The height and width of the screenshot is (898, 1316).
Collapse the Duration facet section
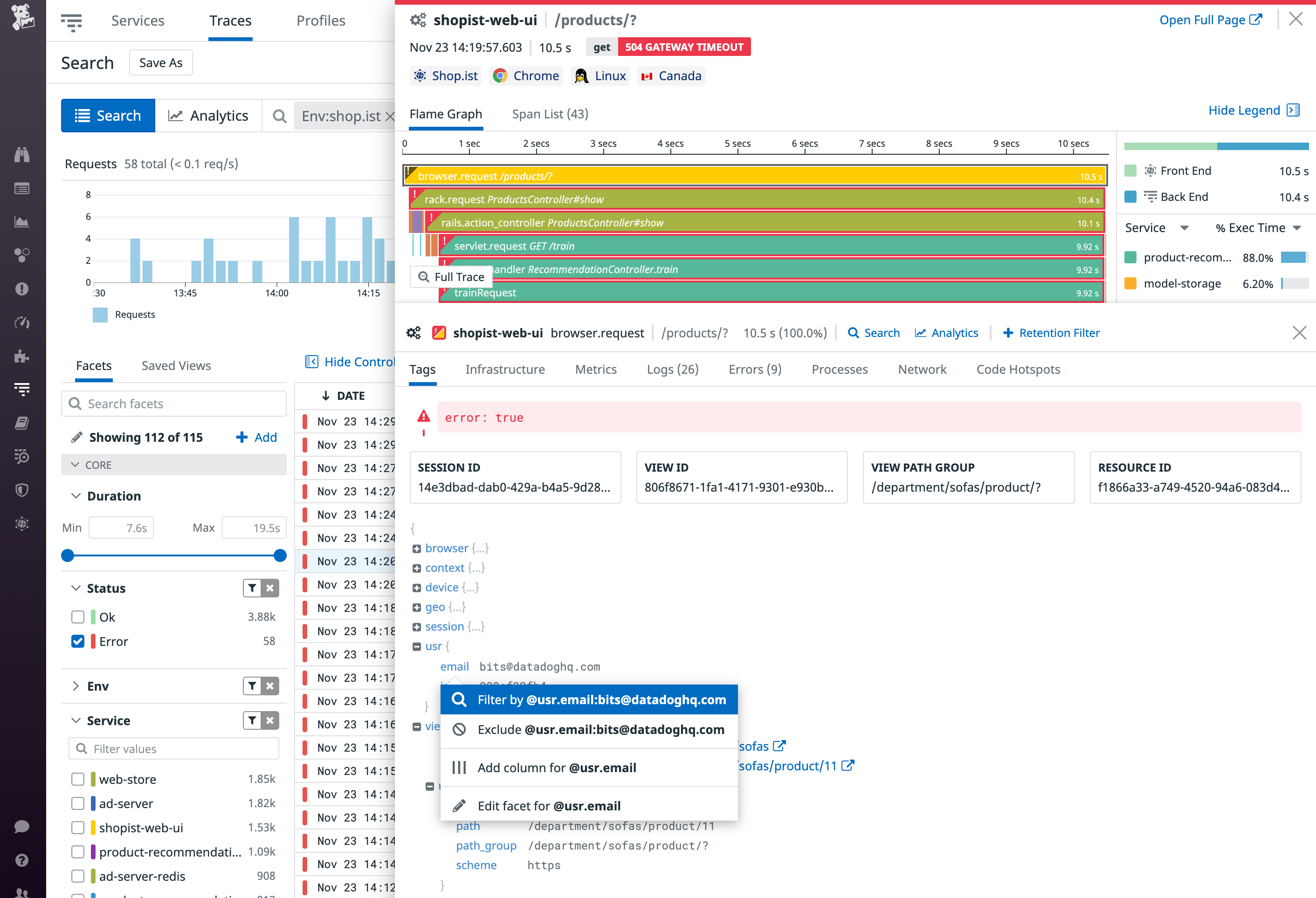coord(76,495)
